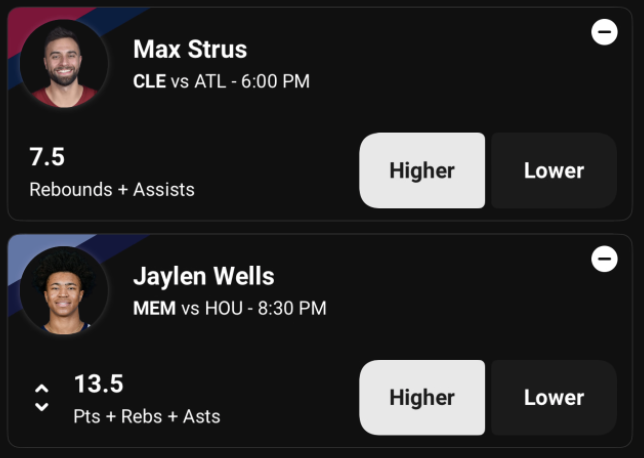
Task: Click the Rebounds + Assists stat label
Action: [x=112, y=190]
